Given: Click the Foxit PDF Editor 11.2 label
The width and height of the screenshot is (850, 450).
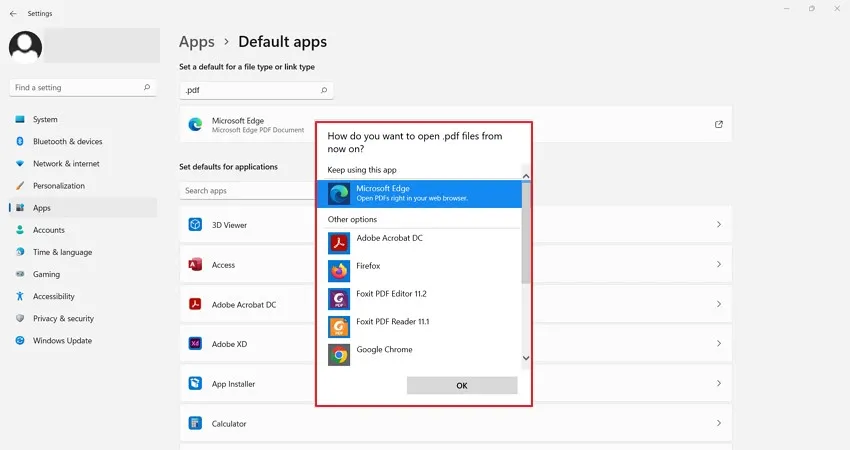Looking at the screenshot, I should [391, 294].
